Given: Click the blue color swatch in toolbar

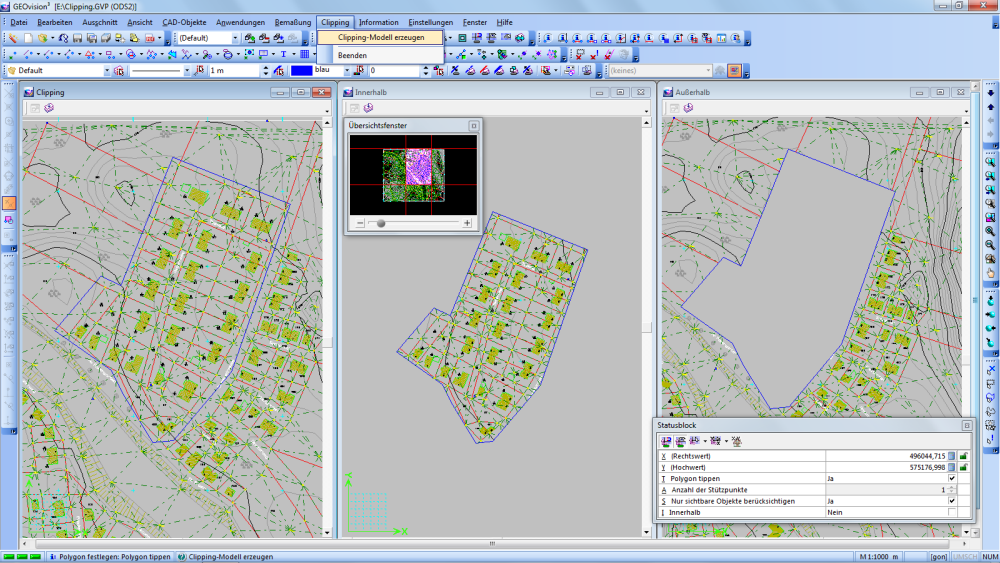Looking at the screenshot, I should (x=301, y=71).
